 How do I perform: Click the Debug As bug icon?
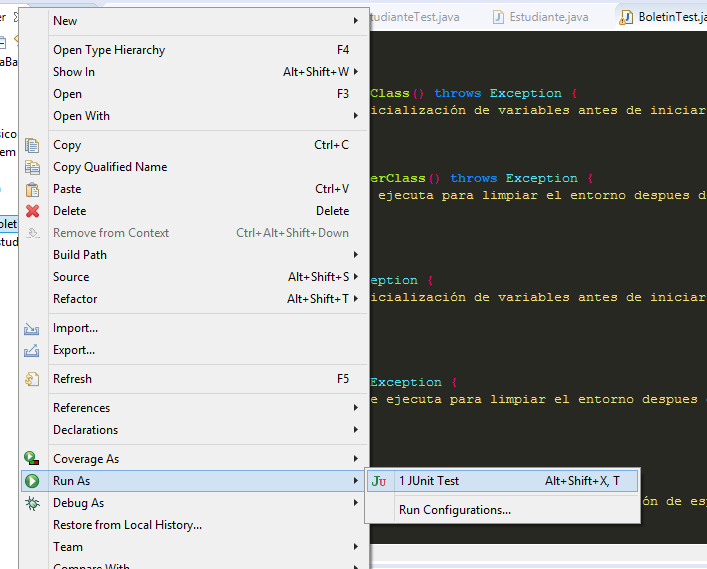click(32, 503)
